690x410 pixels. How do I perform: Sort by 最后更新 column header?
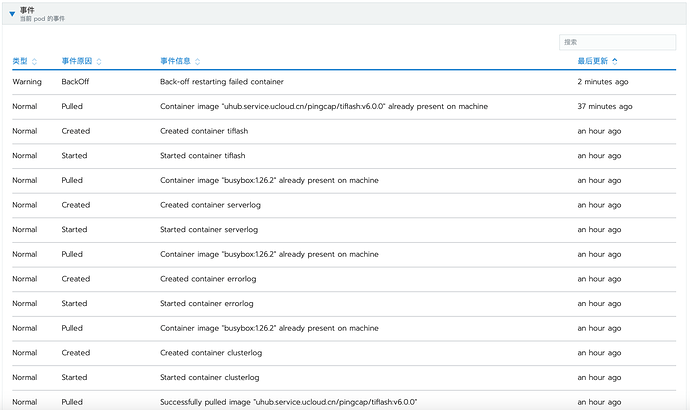click(x=592, y=61)
